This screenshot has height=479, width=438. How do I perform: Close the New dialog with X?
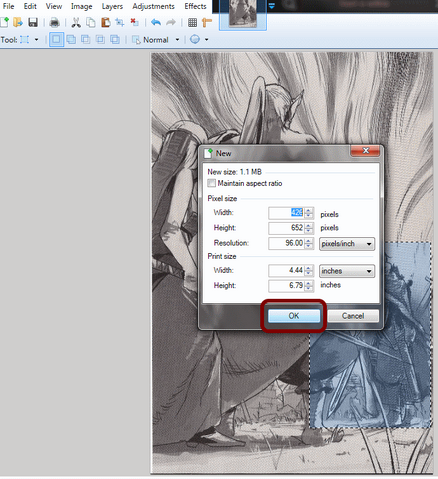tap(365, 151)
